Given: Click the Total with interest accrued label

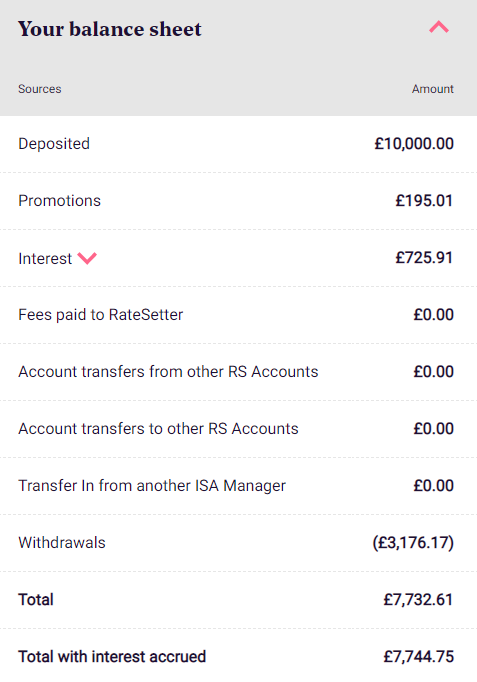Looking at the screenshot, I should tap(112, 657).
